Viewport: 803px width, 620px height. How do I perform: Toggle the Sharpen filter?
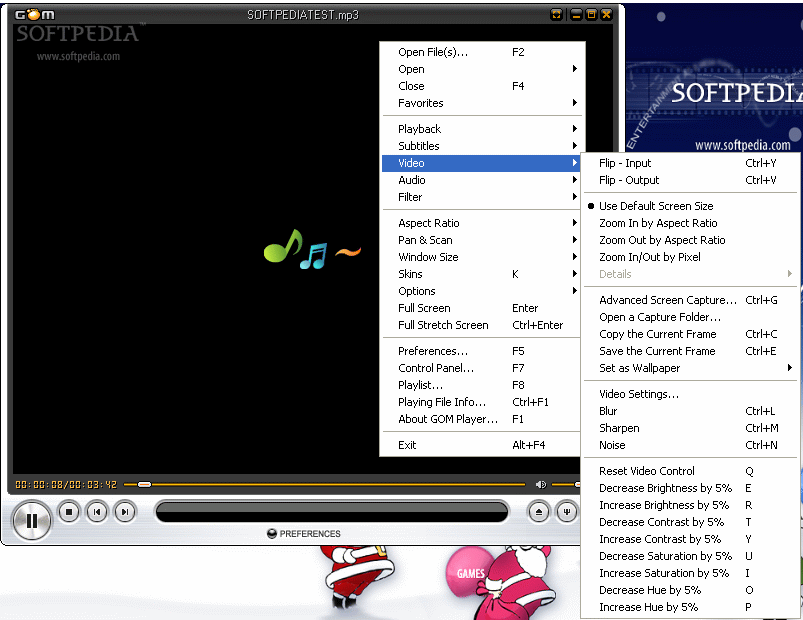(x=690, y=427)
